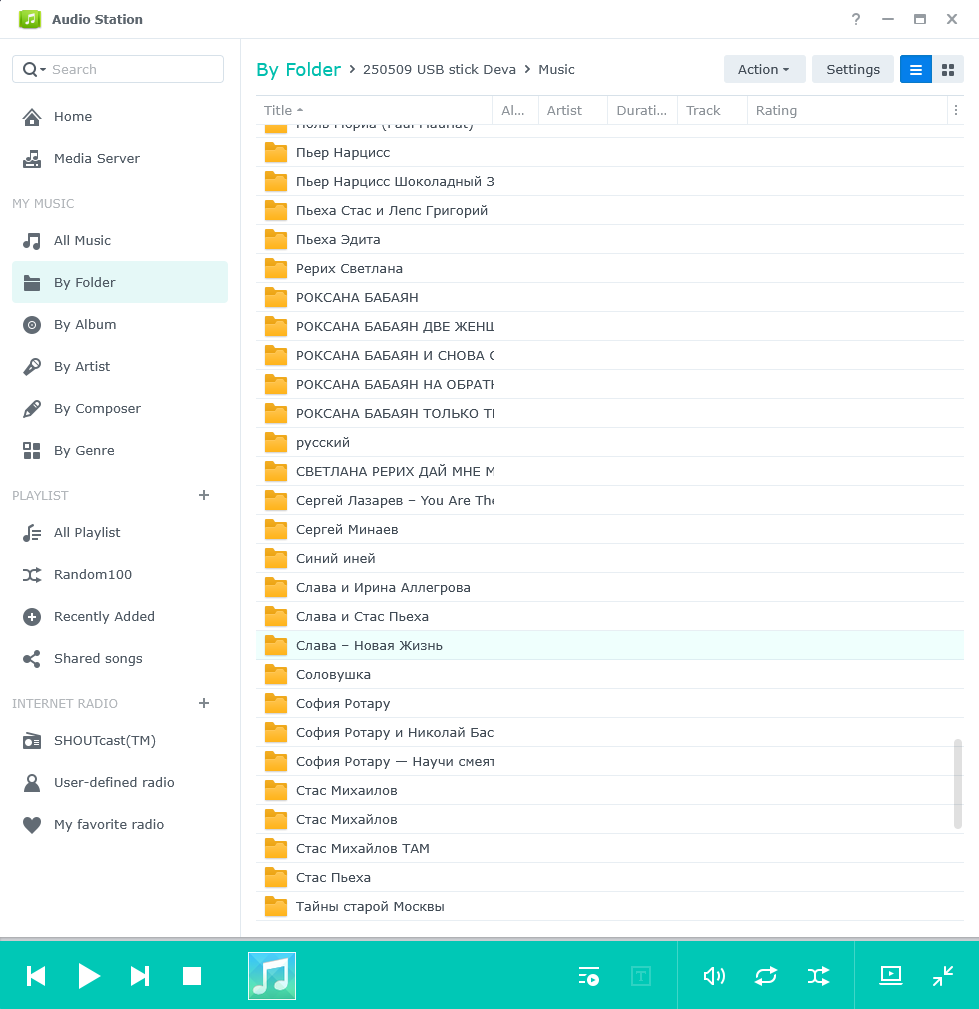This screenshot has height=1009, width=979.
Task: Open the Action dropdown
Action: (x=764, y=69)
